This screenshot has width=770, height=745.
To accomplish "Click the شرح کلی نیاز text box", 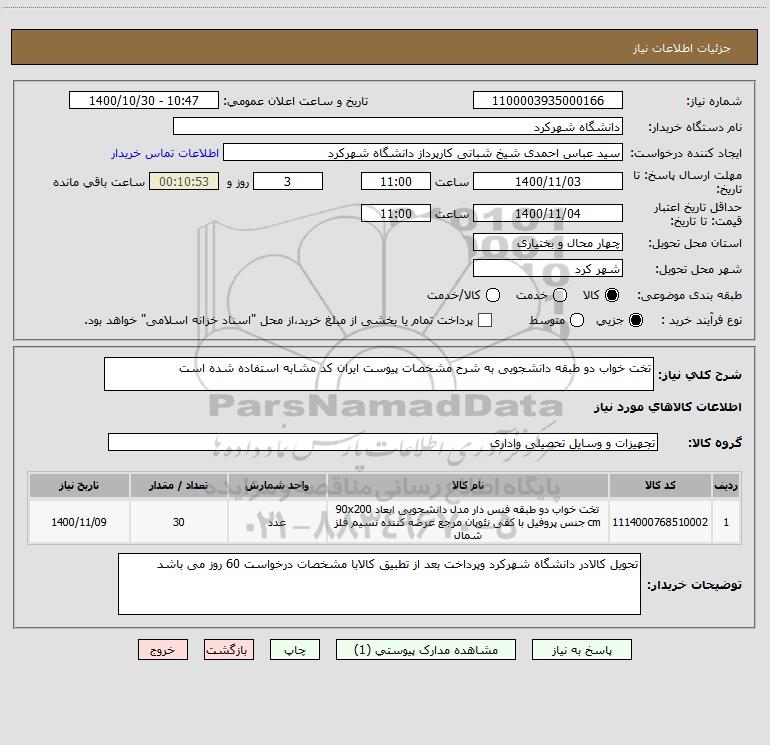I will click(x=379, y=374).
